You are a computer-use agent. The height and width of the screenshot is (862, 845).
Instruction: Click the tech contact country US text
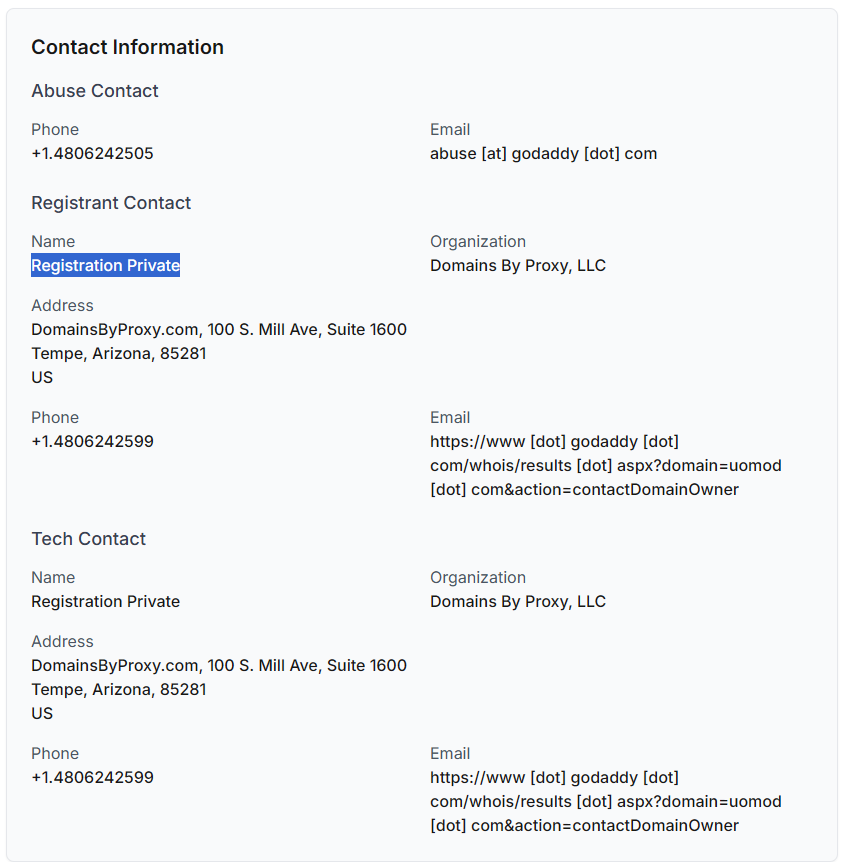point(42,714)
